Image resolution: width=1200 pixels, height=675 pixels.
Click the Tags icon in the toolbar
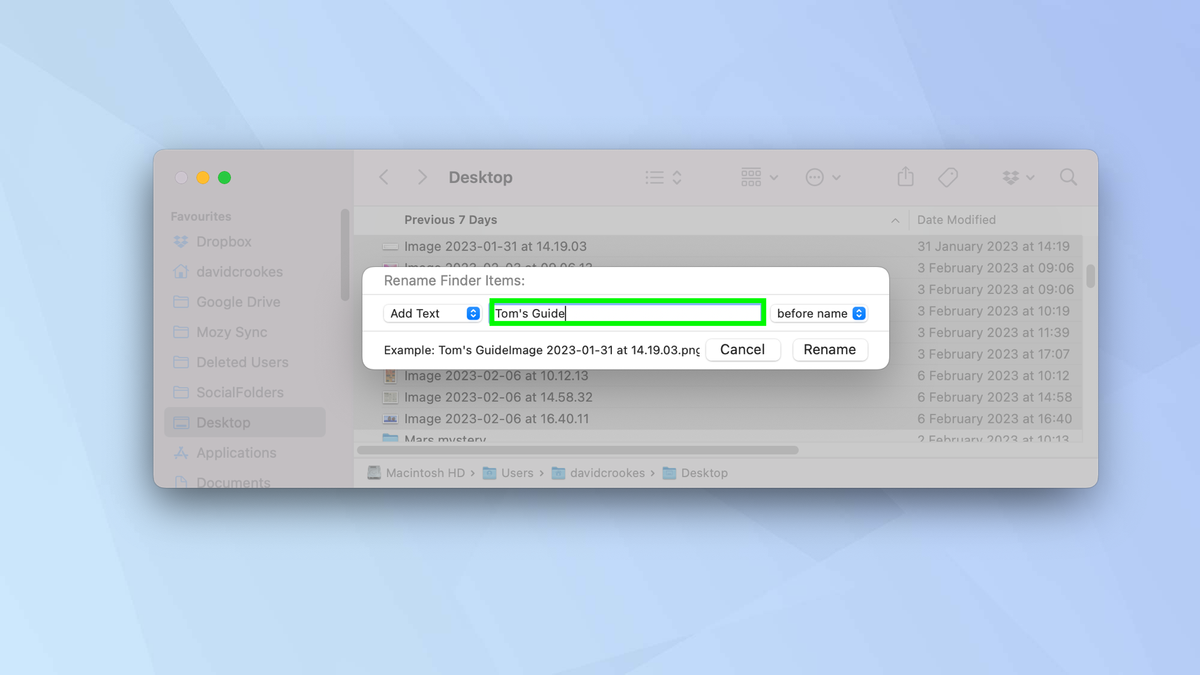948,176
